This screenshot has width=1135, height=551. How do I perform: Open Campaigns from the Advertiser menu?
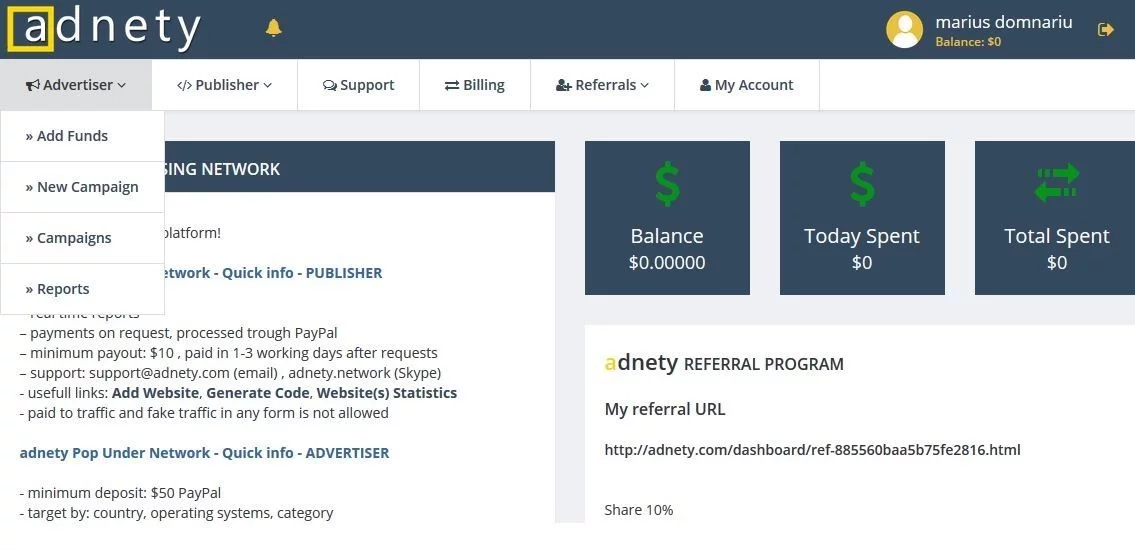pyautogui.click(x=83, y=238)
